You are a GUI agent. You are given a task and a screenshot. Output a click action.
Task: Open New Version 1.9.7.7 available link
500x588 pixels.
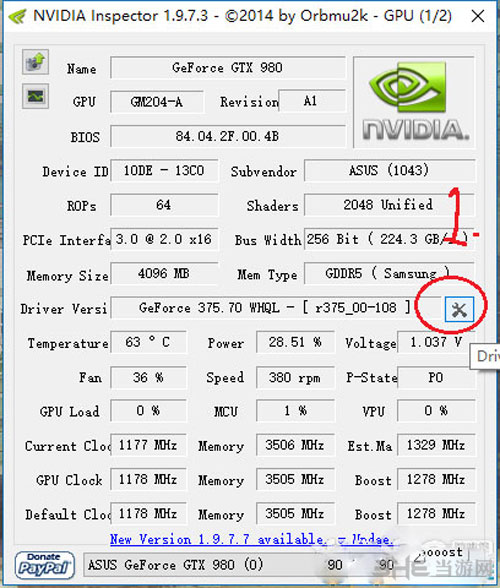[251, 539]
